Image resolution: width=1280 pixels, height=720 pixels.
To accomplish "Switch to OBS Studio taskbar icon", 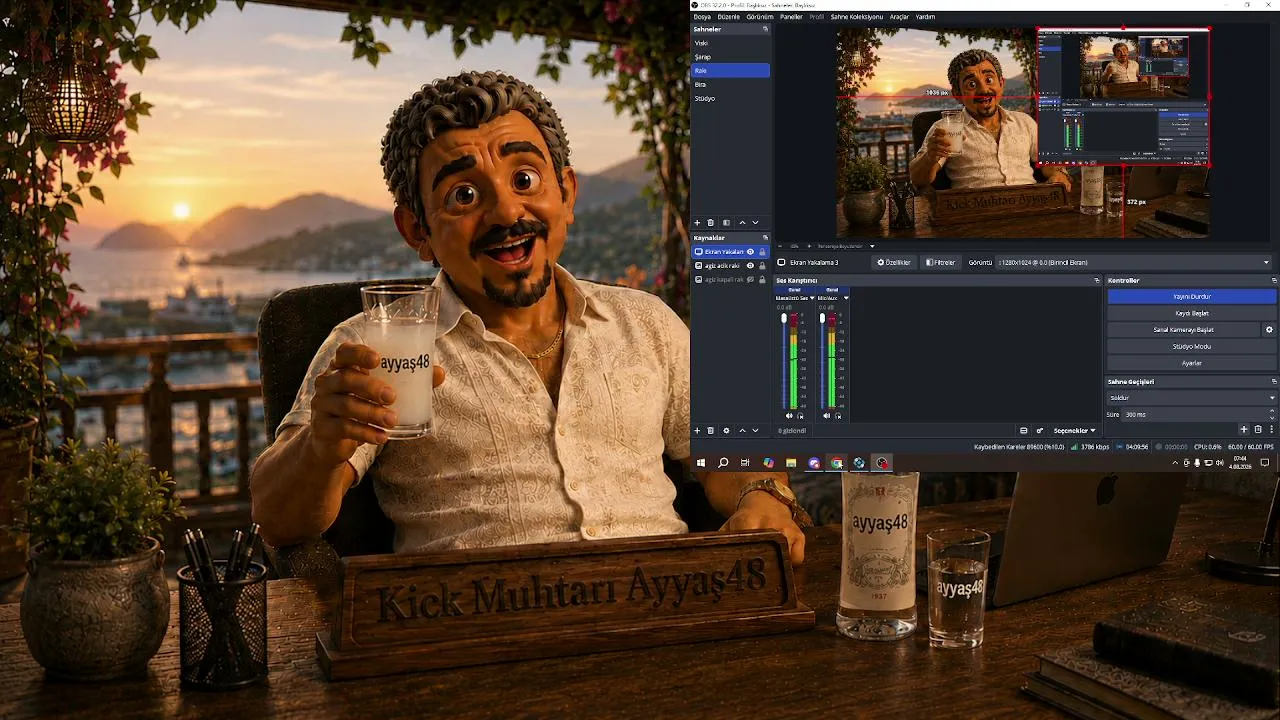I will [x=881, y=463].
